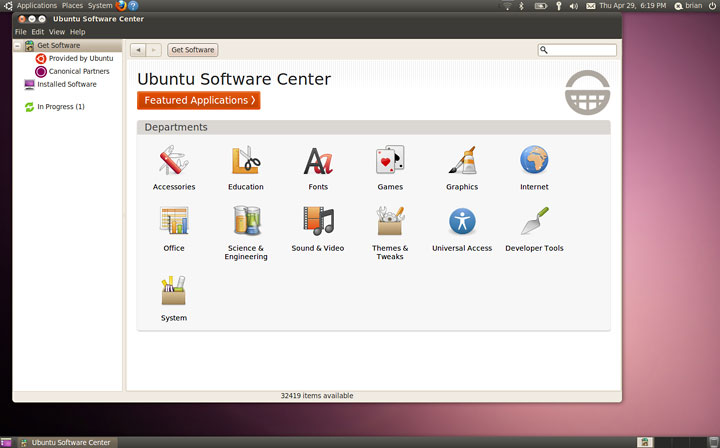Screen dimensions: 720x448
Task: Open the System menu in top panel
Action: tap(100, 6)
